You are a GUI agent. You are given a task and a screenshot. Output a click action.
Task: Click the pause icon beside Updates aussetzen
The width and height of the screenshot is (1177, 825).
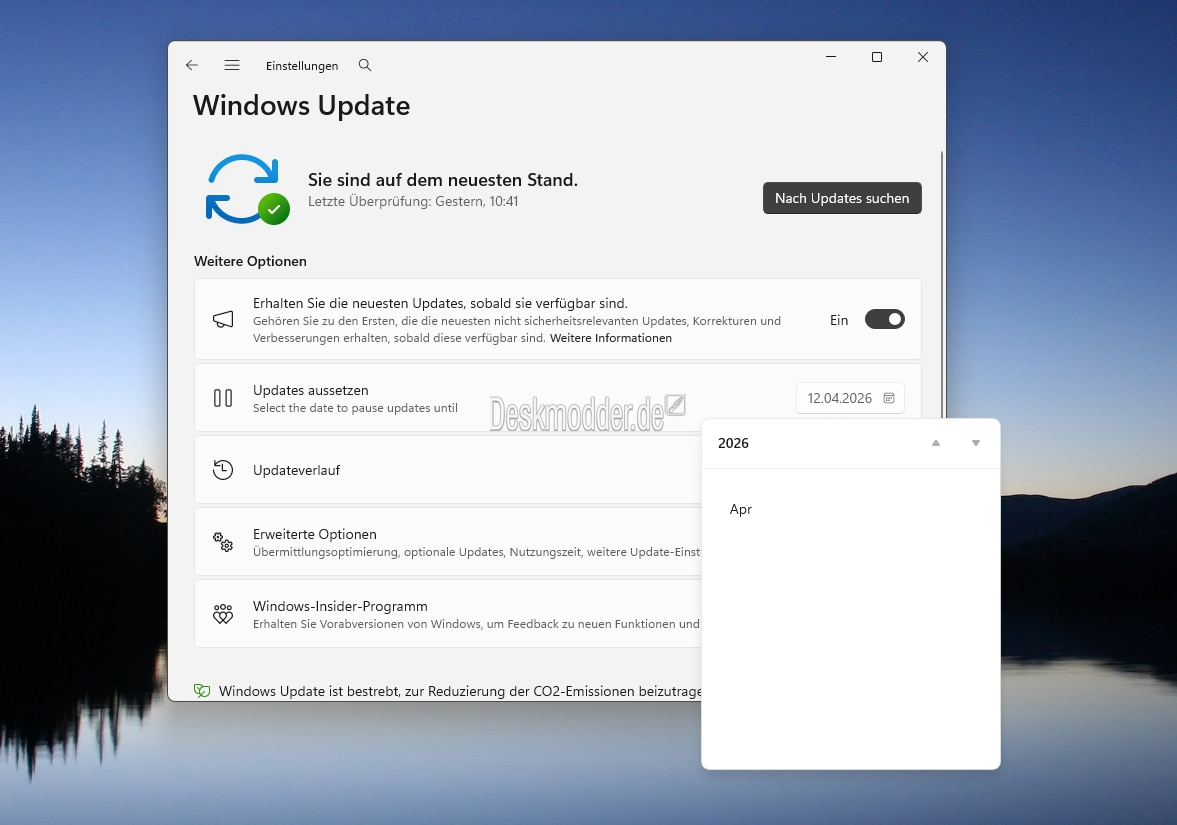pos(223,398)
